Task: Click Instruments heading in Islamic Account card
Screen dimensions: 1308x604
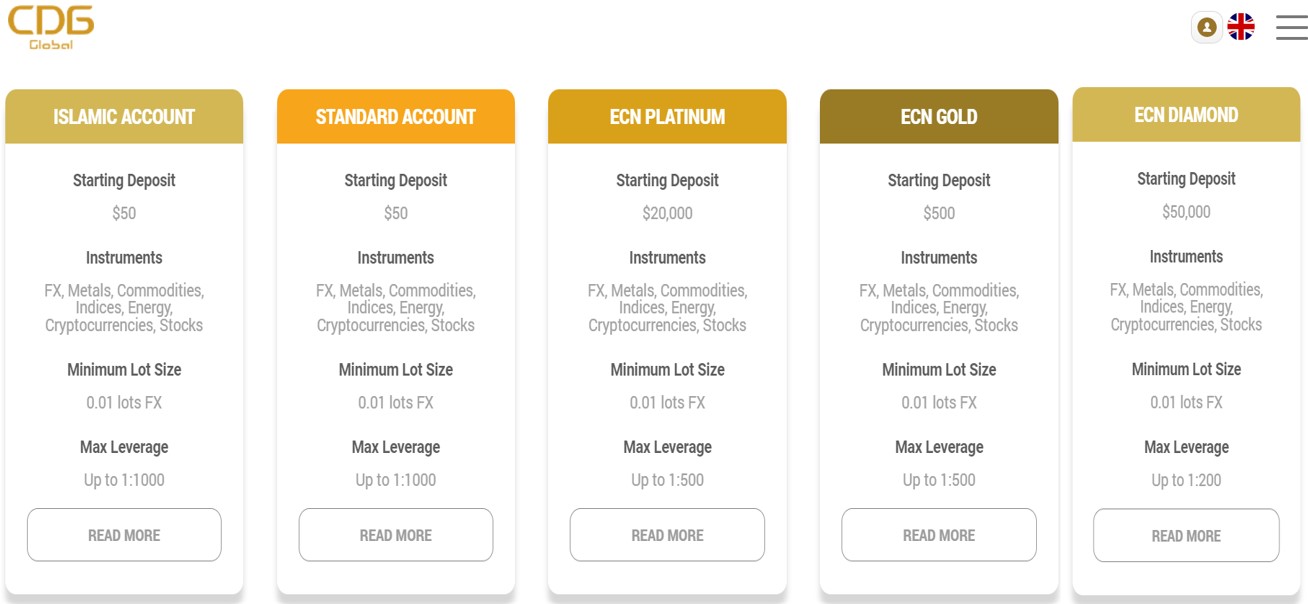Action: click(124, 257)
